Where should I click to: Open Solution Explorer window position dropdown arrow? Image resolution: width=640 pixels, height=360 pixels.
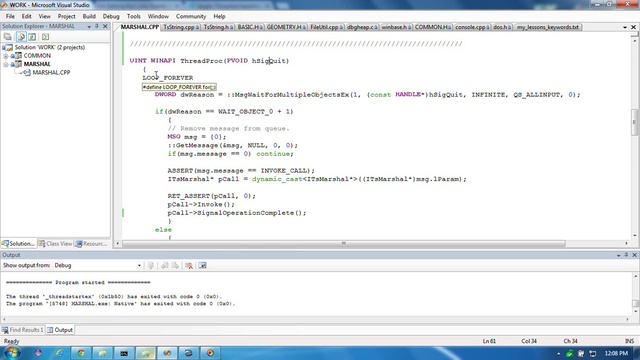point(89,27)
